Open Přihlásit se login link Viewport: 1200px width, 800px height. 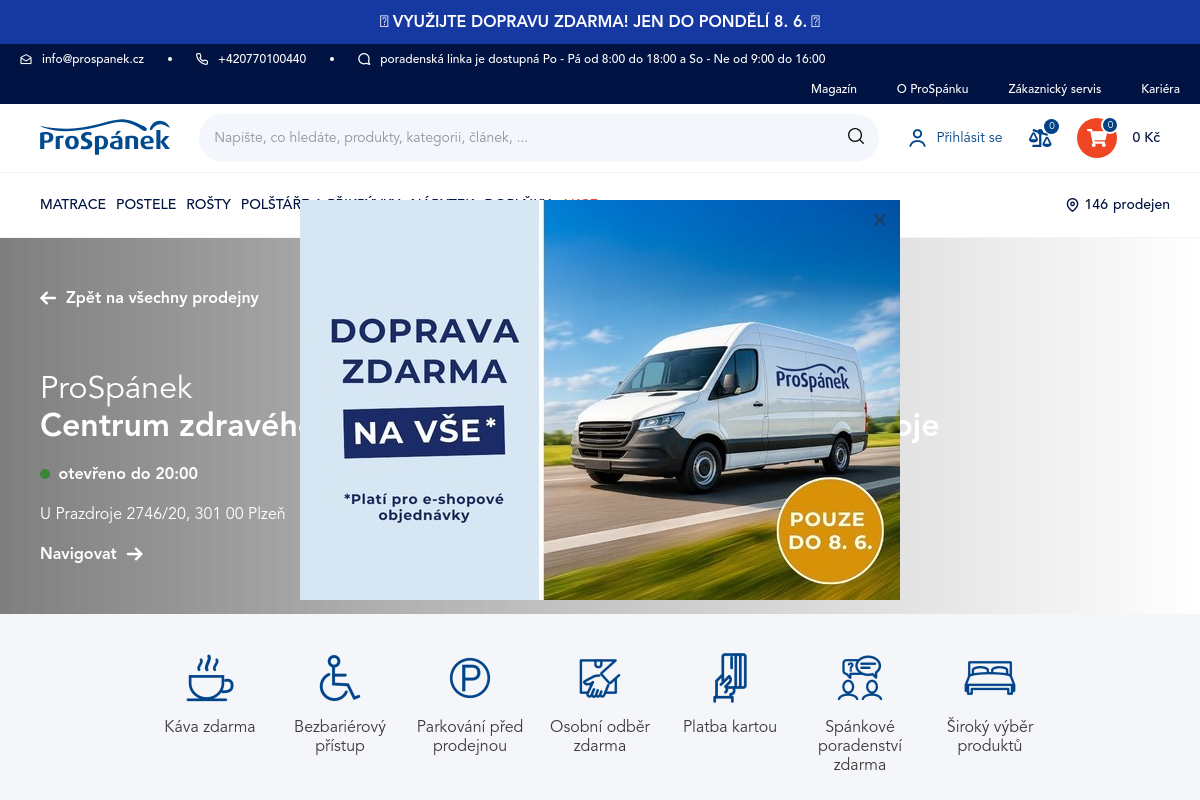pyautogui.click(x=969, y=138)
